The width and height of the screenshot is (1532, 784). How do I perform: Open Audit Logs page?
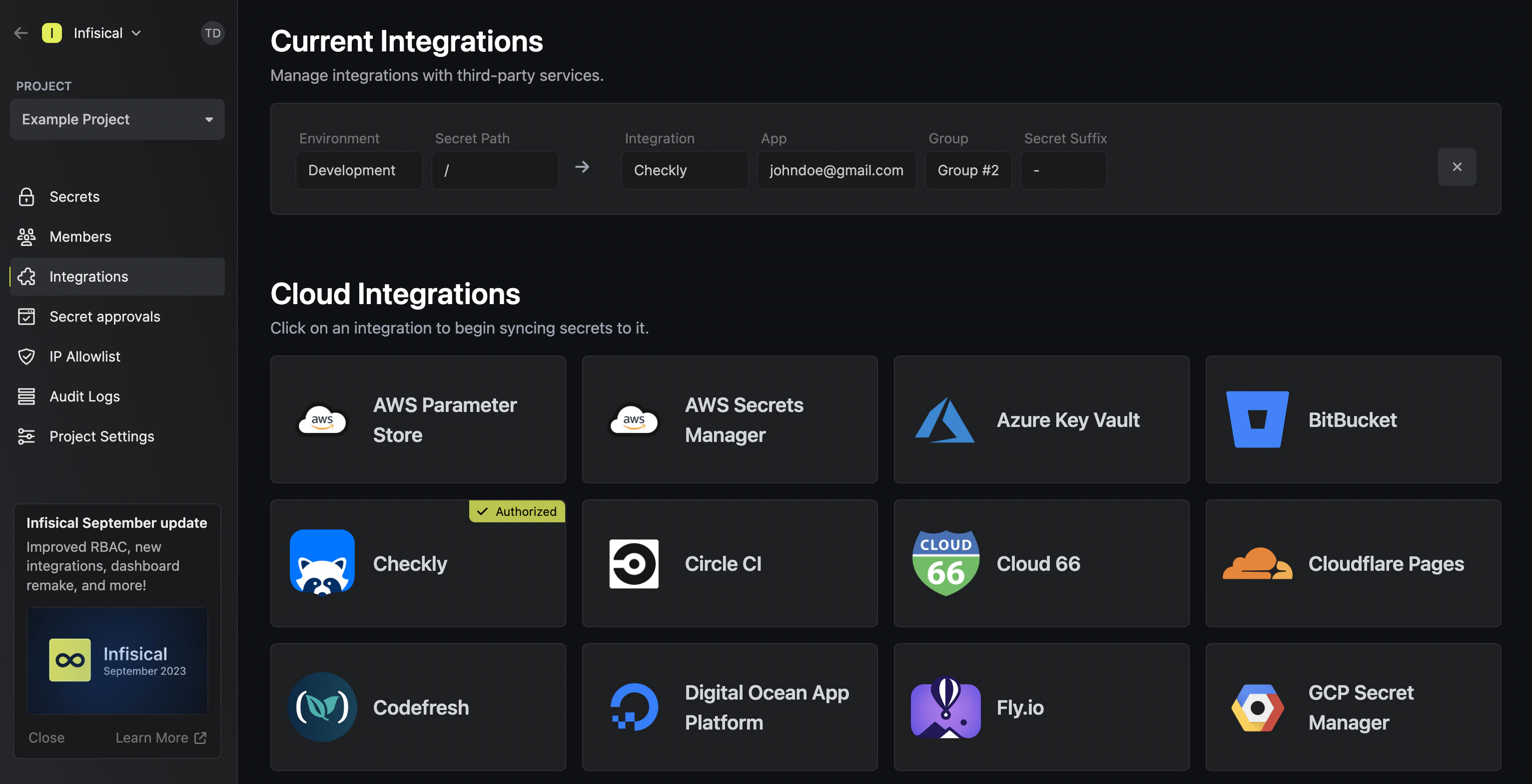[117, 396]
